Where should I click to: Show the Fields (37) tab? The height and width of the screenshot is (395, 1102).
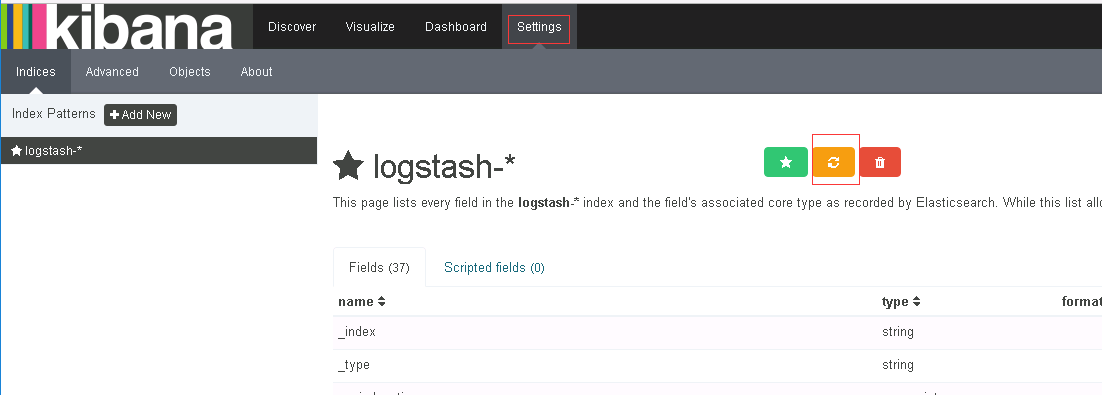click(380, 267)
